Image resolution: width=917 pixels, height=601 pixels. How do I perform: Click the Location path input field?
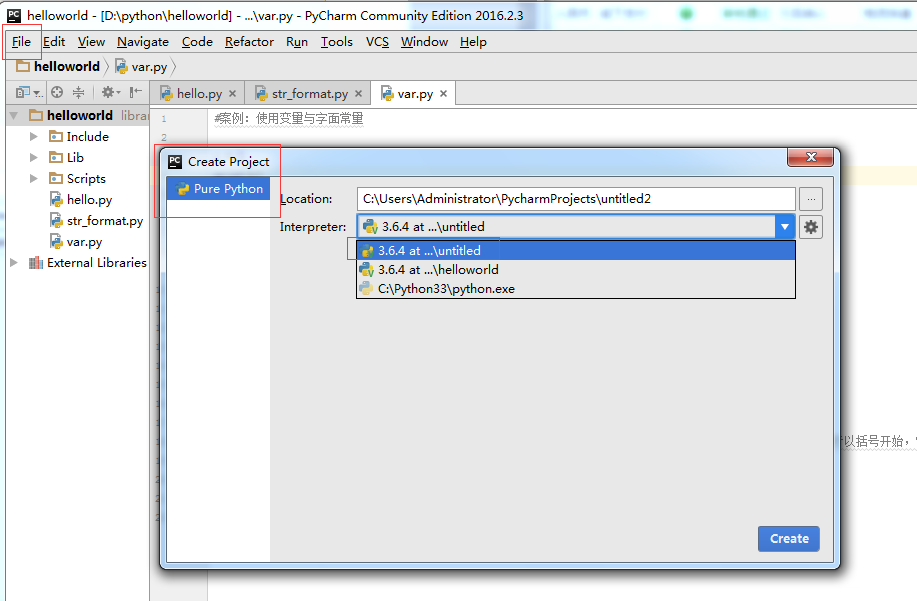point(576,199)
